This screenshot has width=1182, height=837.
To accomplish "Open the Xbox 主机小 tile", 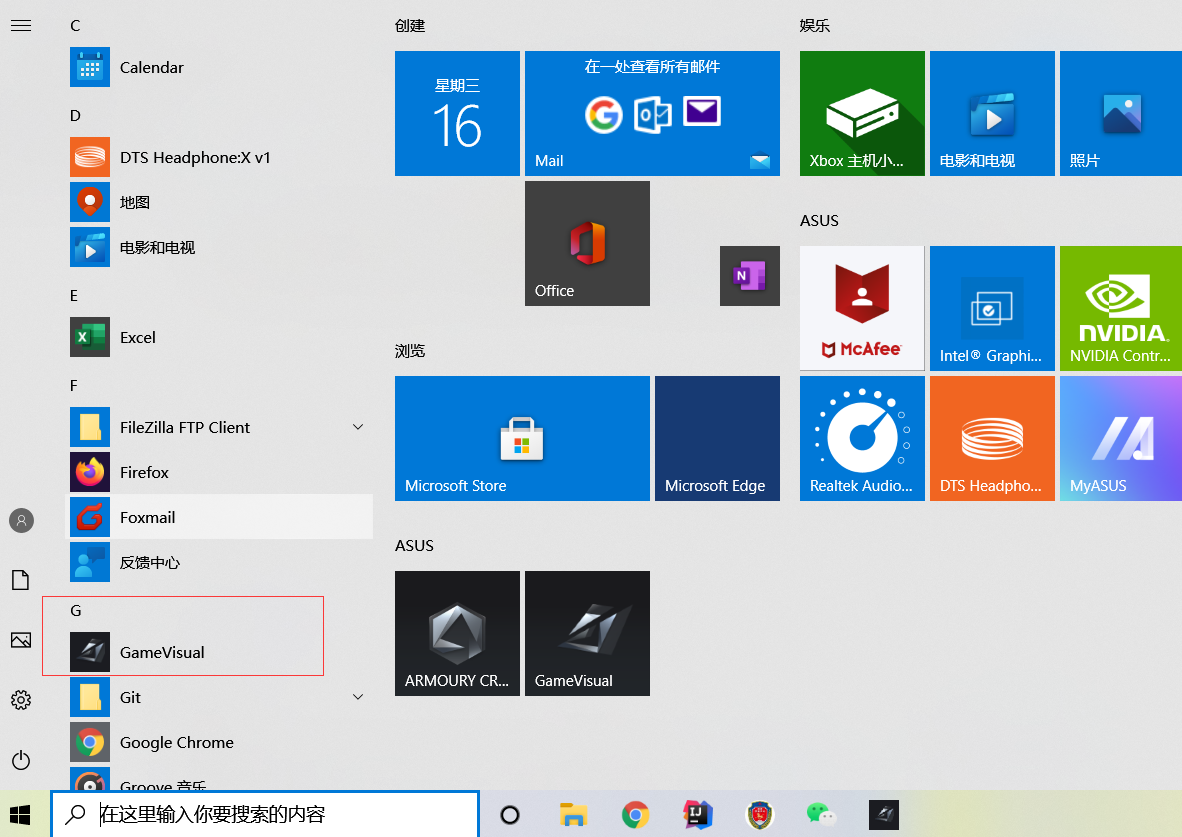I will click(862, 113).
